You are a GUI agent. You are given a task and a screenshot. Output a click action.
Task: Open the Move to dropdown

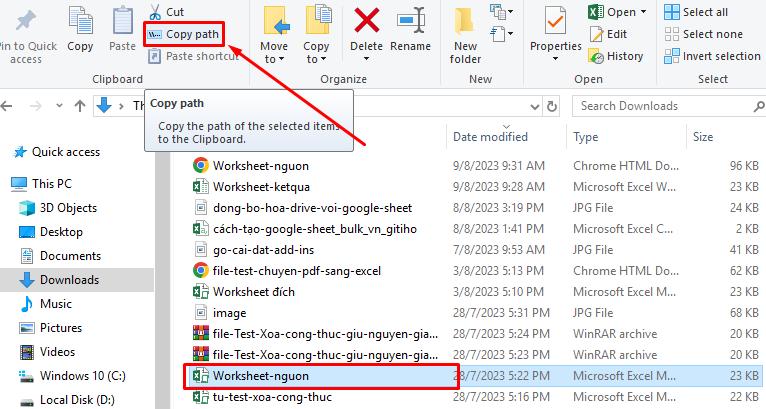point(274,34)
